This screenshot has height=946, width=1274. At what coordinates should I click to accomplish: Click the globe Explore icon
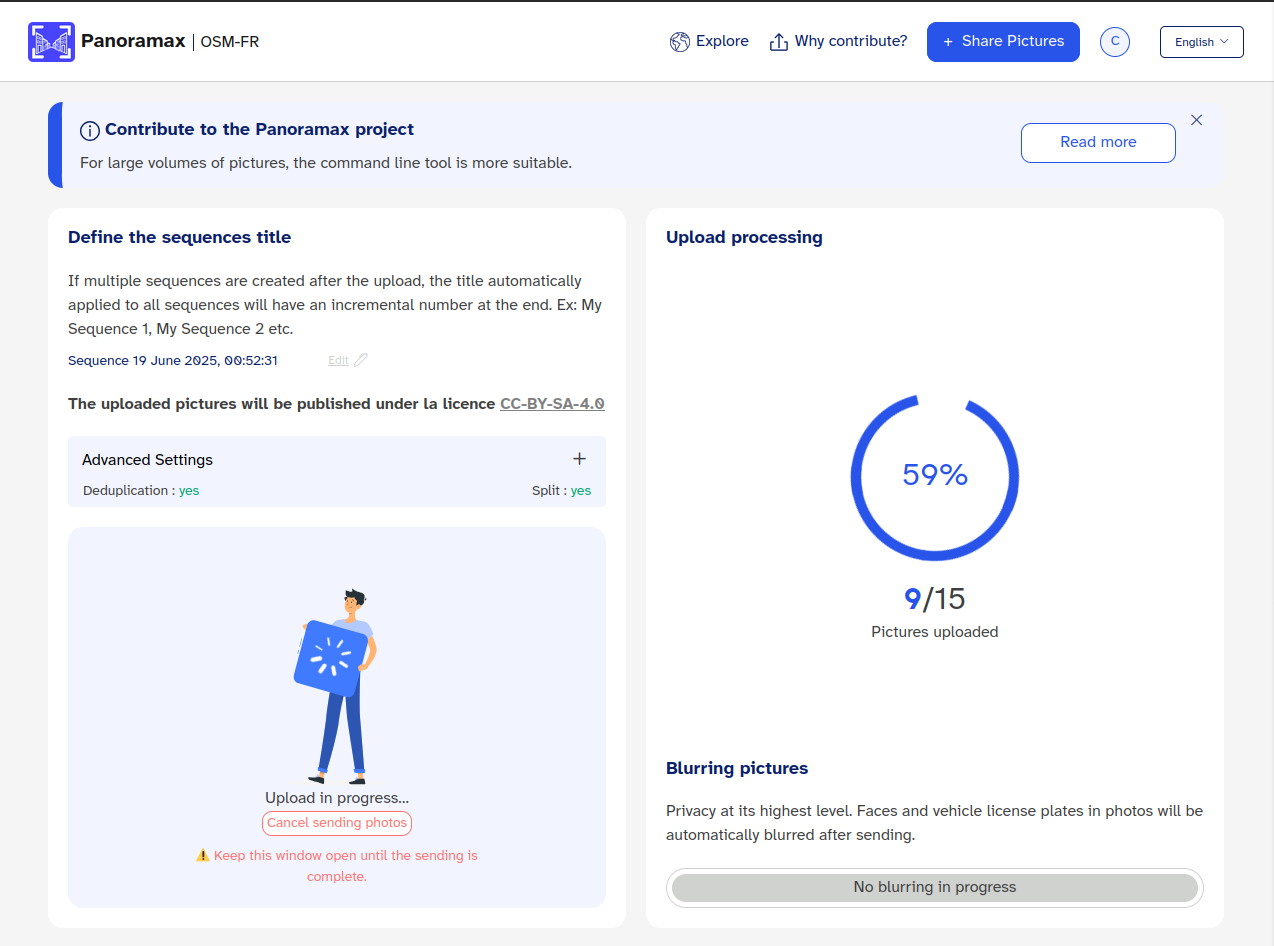(680, 42)
